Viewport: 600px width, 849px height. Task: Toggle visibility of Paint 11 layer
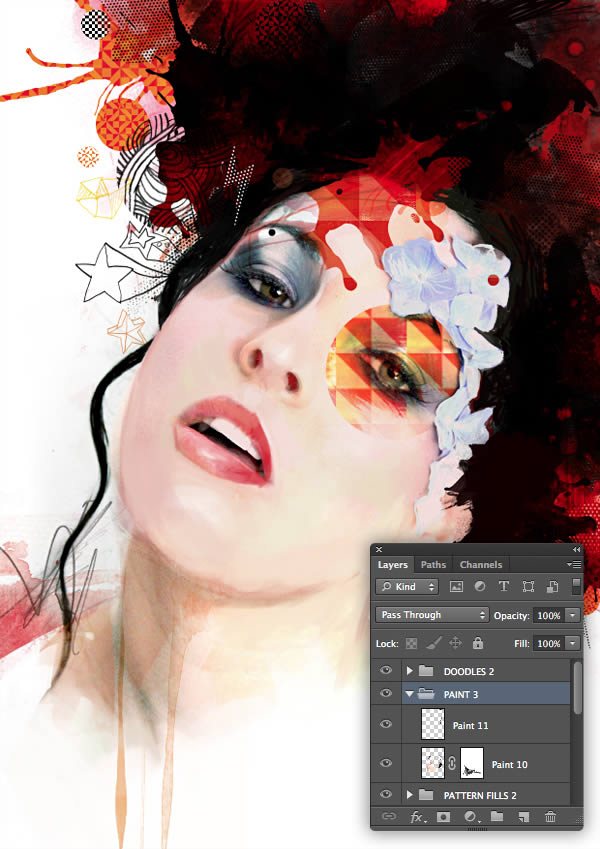coord(386,724)
